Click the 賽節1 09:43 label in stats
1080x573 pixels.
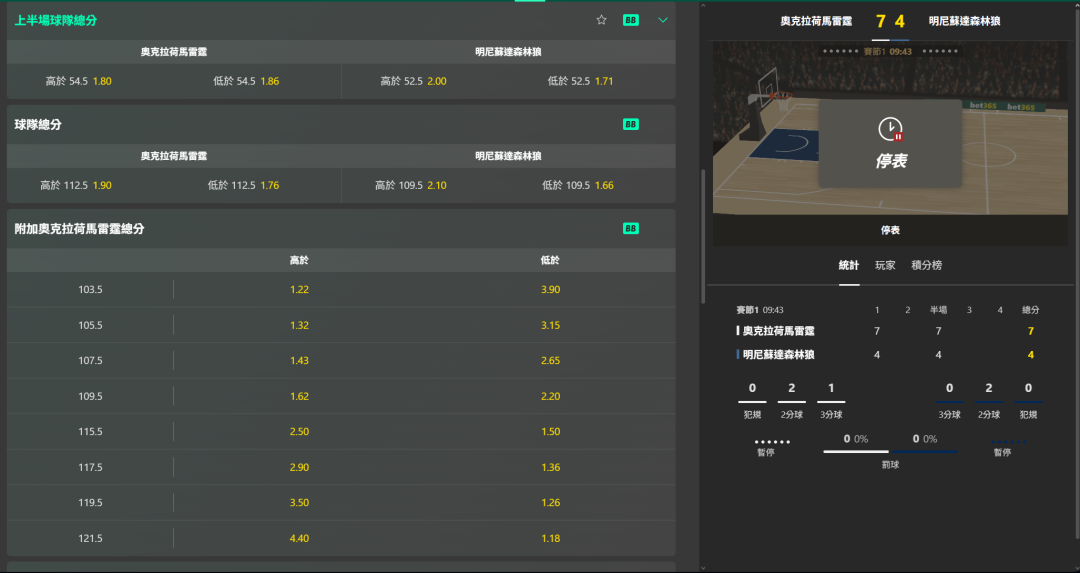[760, 310]
